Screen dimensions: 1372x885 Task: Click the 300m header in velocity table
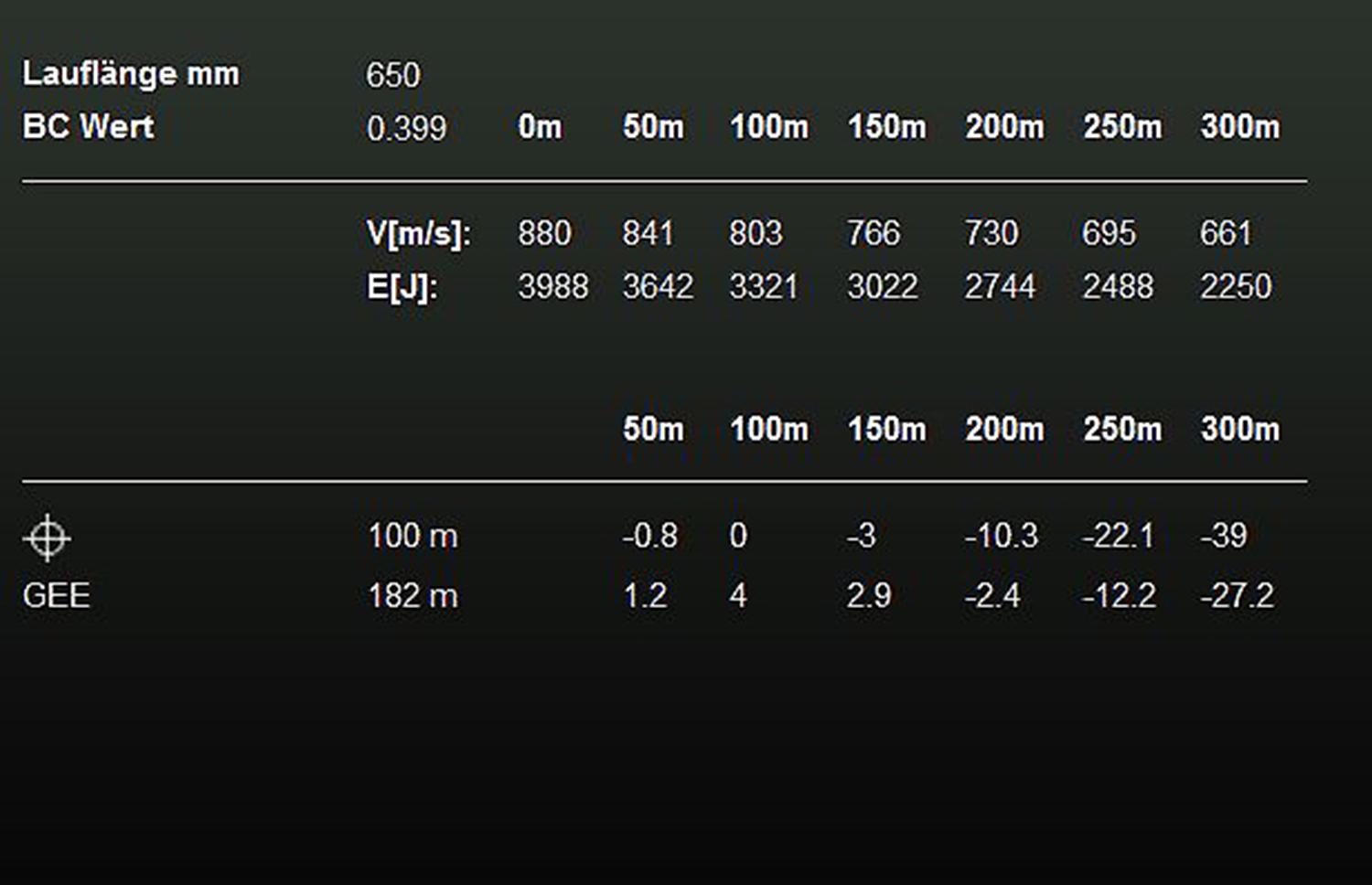click(1240, 127)
